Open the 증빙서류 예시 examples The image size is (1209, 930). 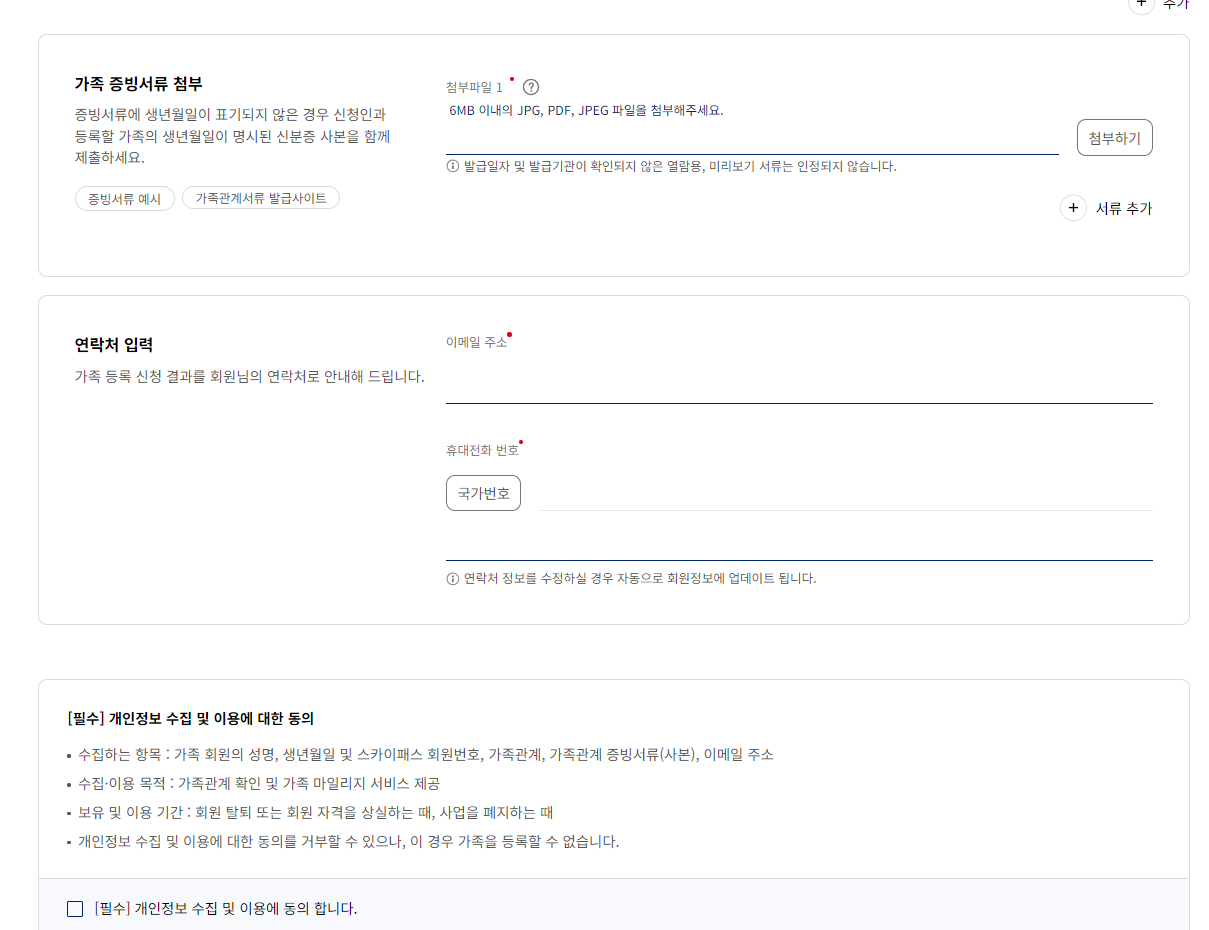point(125,198)
